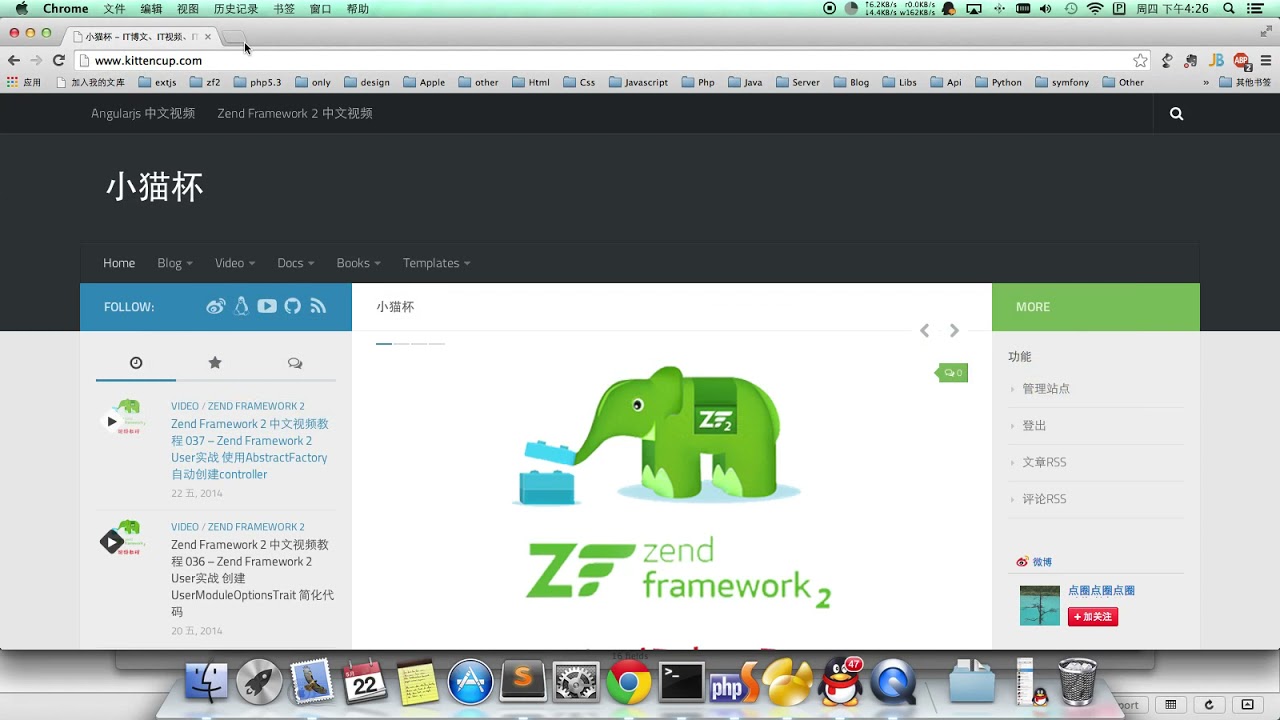Open the RSS feed follow icon

pyautogui.click(x=318, y=306)
